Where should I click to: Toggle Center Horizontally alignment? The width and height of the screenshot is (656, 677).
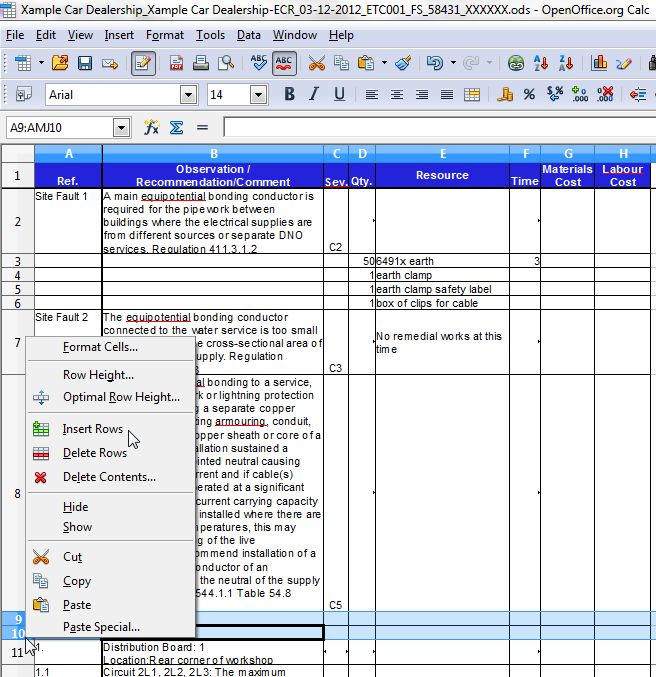click(x=396, y=95)
